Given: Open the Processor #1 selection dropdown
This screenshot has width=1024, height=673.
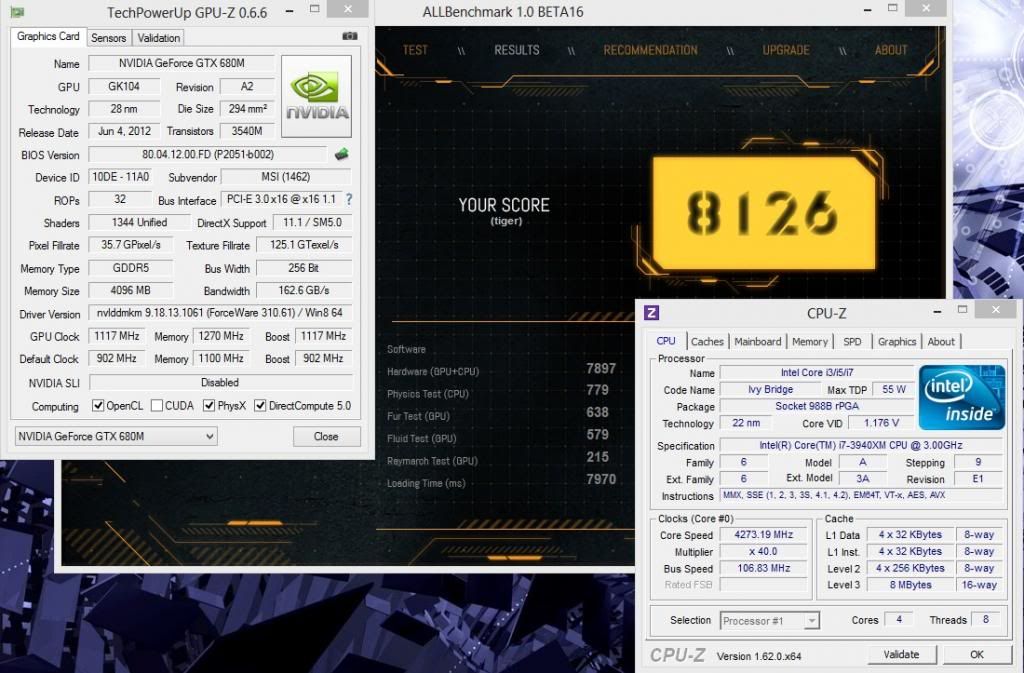Looking at the screenshot, I should click(x=769, y=621).
